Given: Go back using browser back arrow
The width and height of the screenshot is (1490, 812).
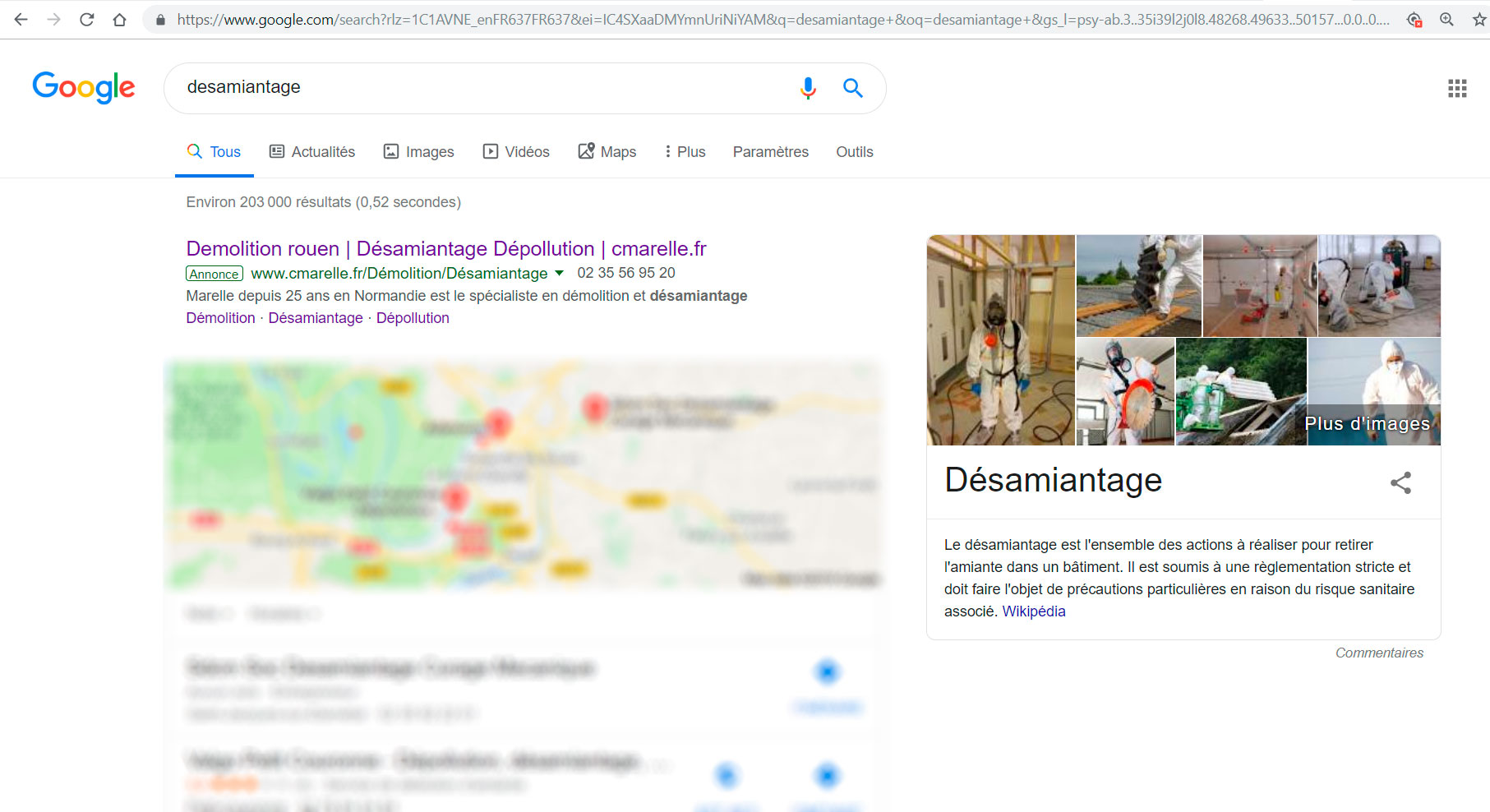Looking at the screenshot, I should click(21, 19).
